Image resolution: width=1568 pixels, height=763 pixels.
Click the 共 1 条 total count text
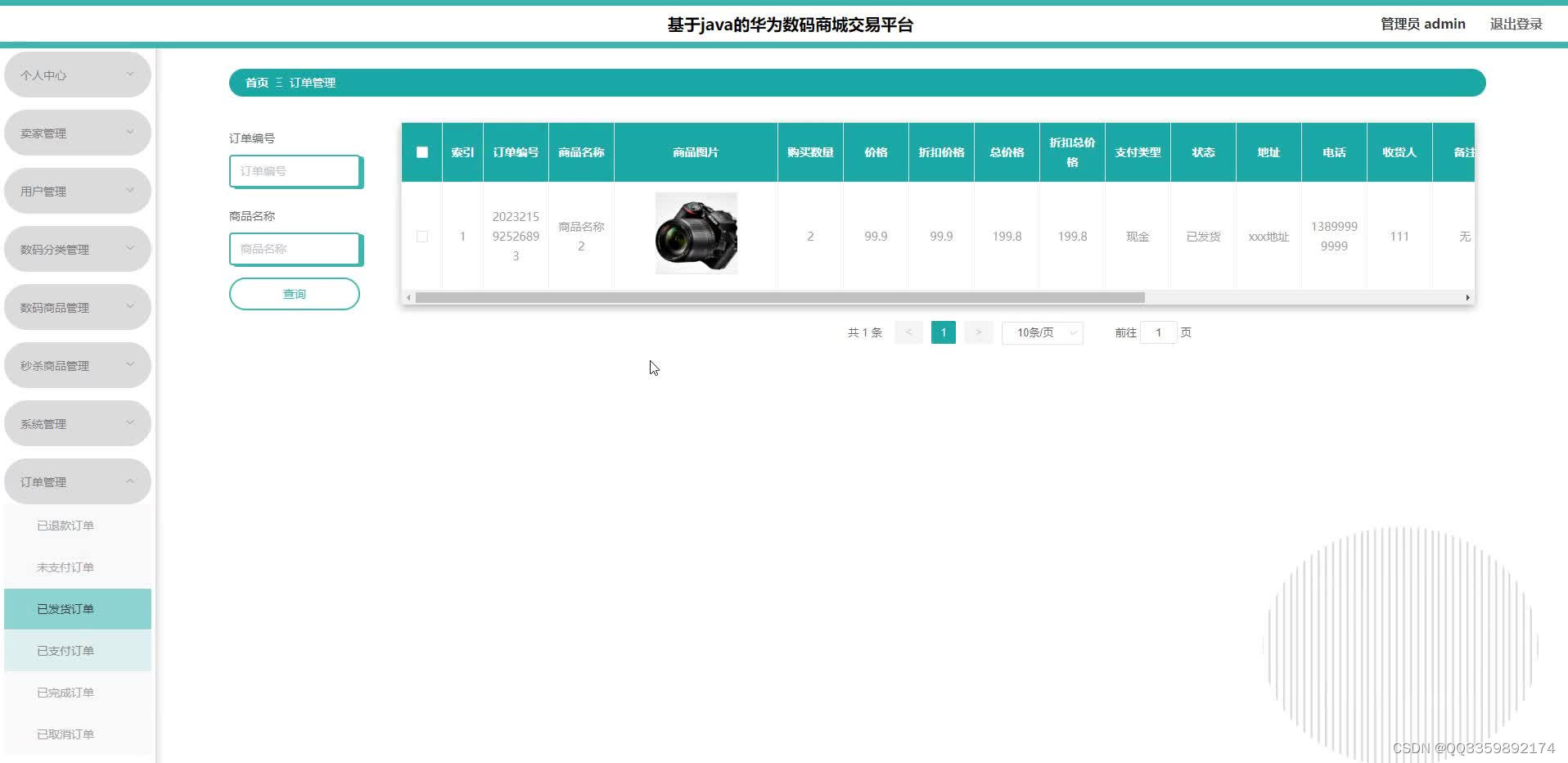tap(865, 332)
